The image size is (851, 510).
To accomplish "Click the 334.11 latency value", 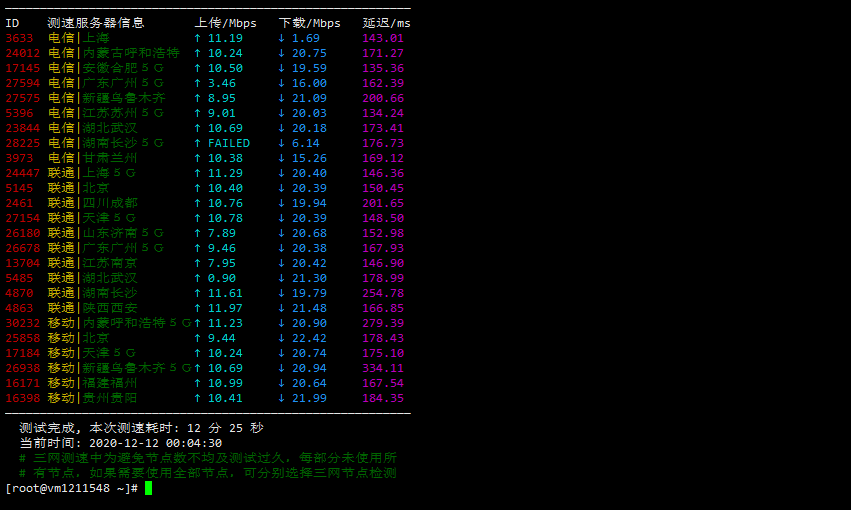I will pos(383,368).
